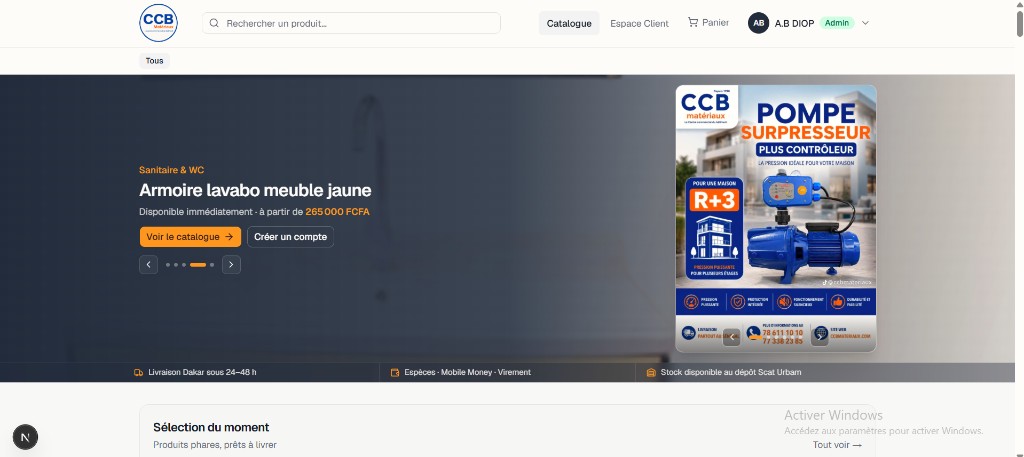Click the delivery truck icon
The width and height of the screenshot is (1024, 457).
pos(138,373)
